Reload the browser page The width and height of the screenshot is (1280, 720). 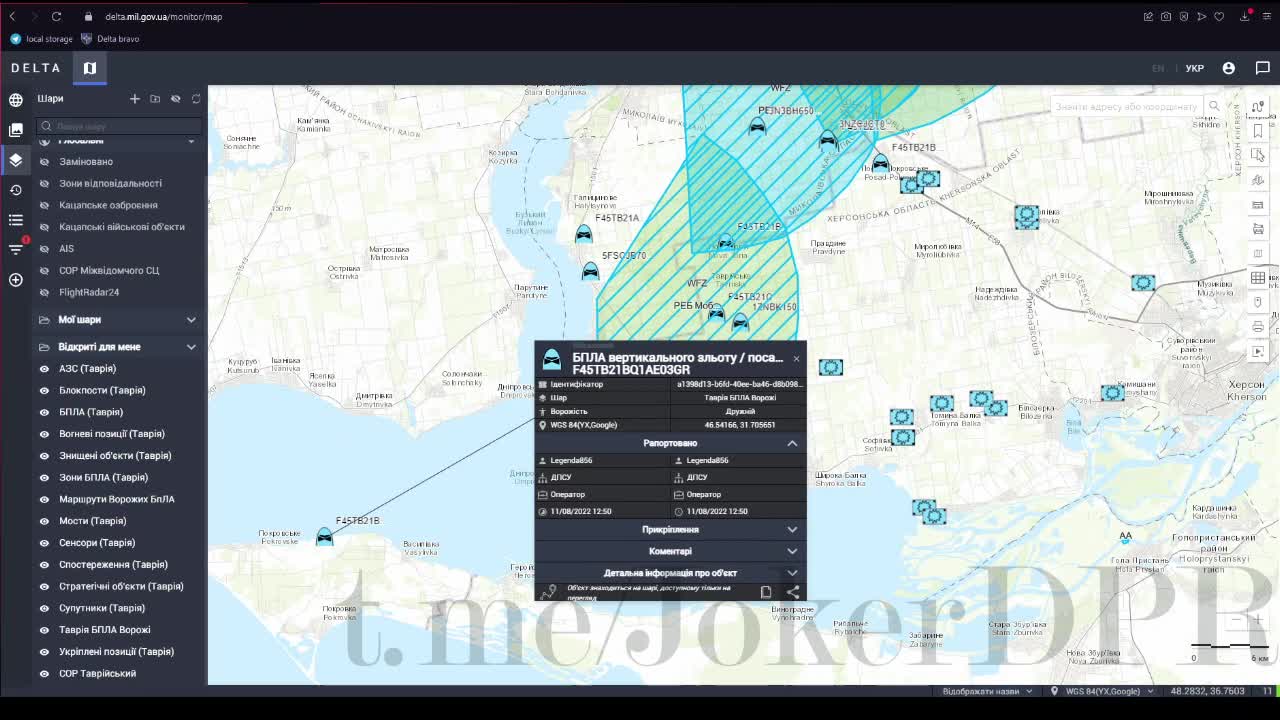tap(57, 16)
